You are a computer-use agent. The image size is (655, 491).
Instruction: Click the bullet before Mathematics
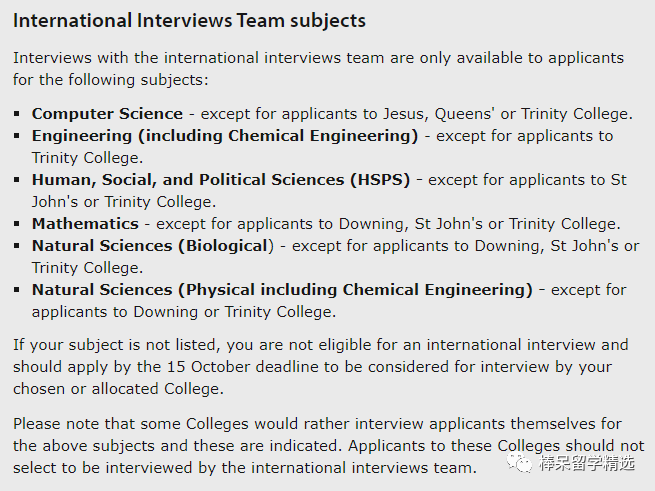pyautogui.click(x=17, y=224)
